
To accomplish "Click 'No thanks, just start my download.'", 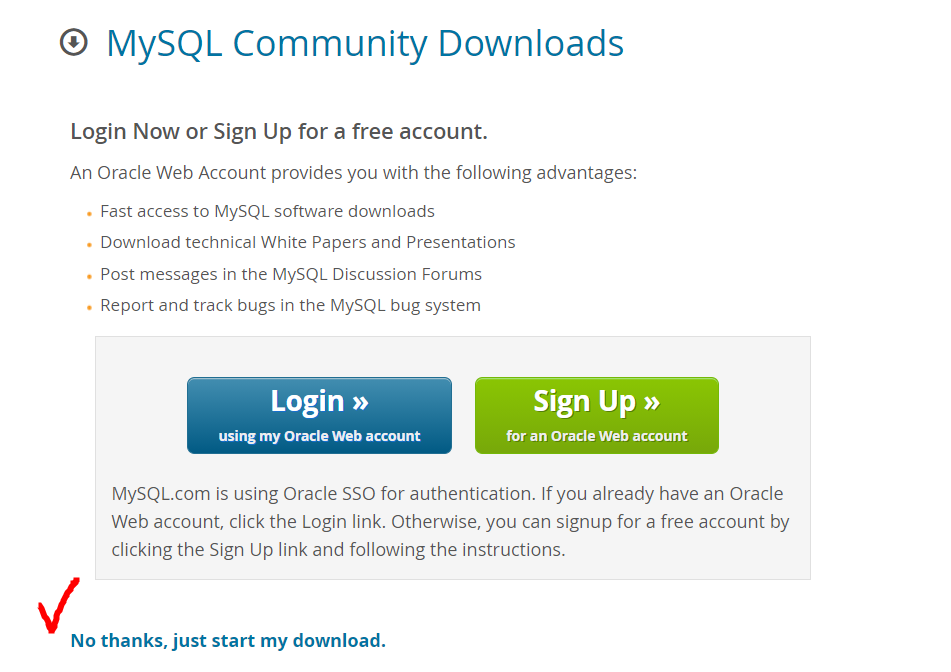I will point(228,640).
